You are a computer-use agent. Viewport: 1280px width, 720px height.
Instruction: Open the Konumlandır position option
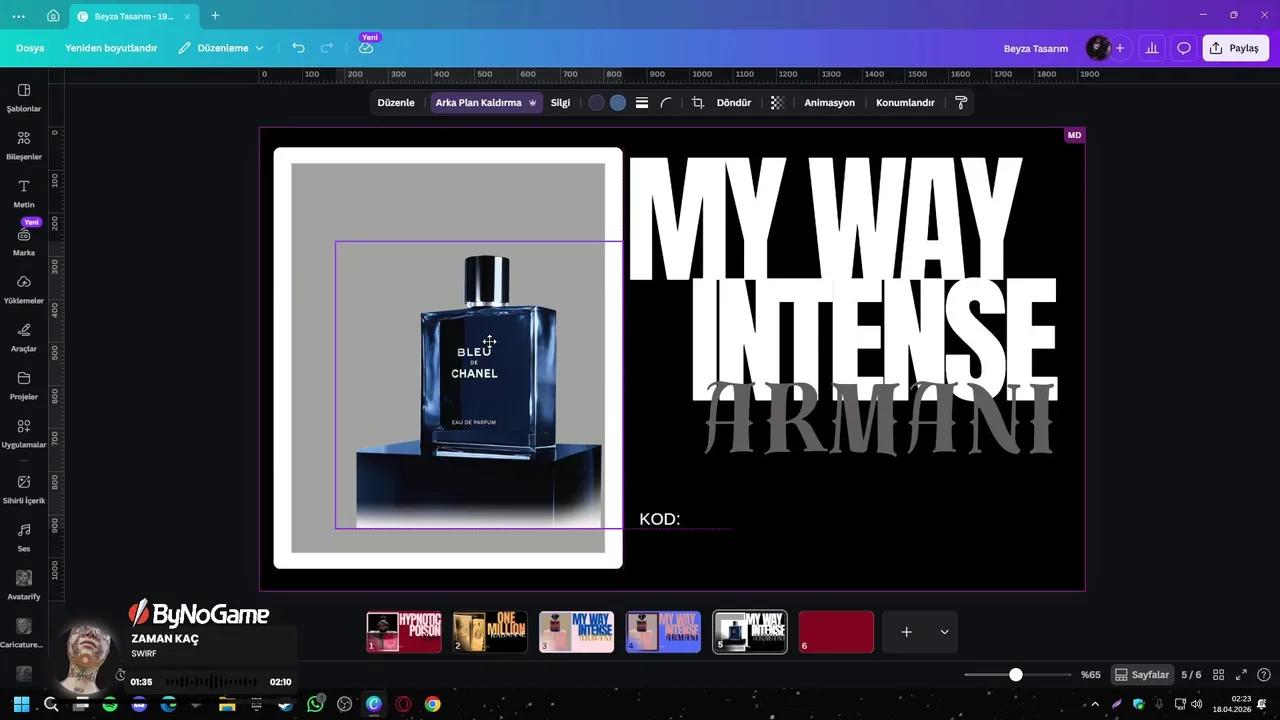pos(905,103)
